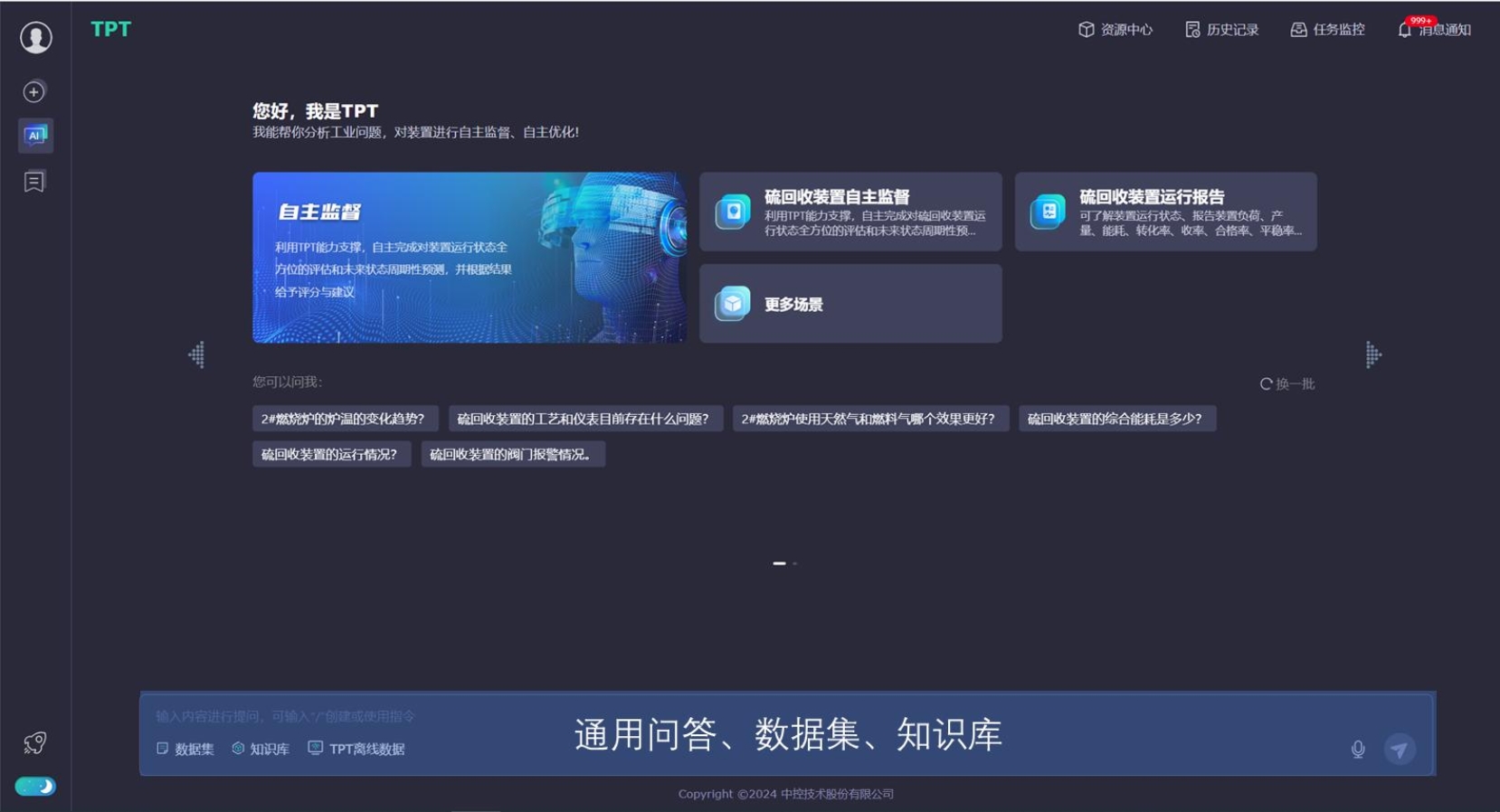Toggle the 数据集 option
Image resolution: width=1500 pixels, height=812 pixels.
click(185, 749)
